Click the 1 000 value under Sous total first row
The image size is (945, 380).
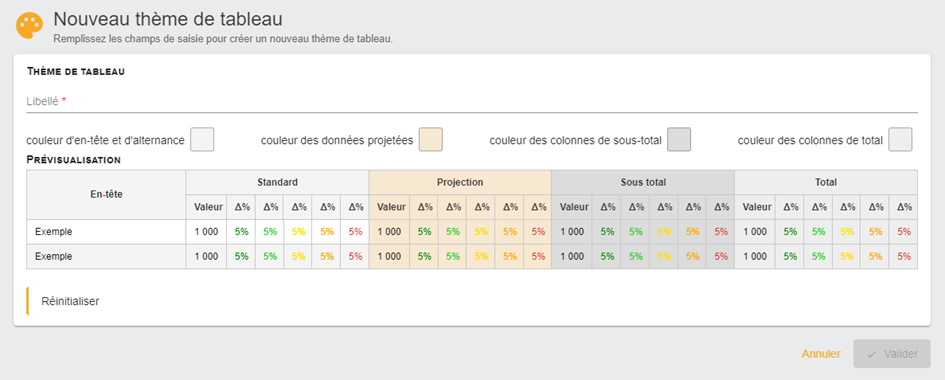click(x=572, y=231)
